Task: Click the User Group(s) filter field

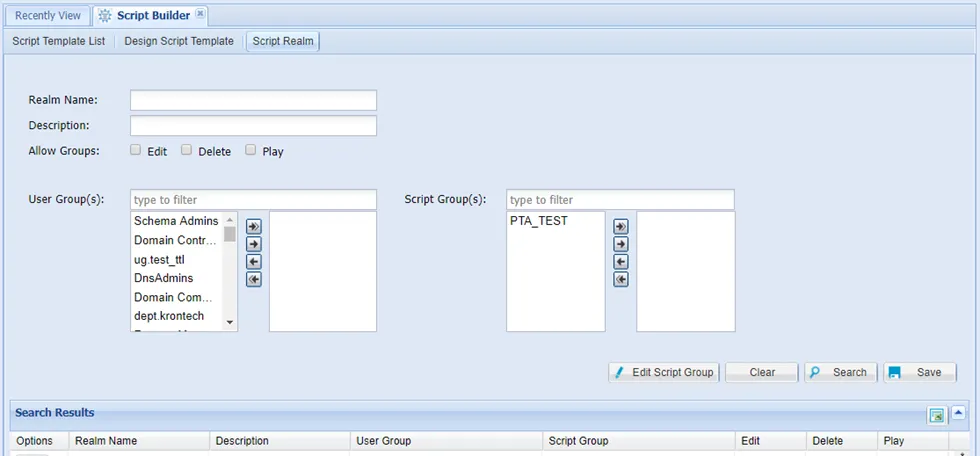Action: click(253, 200)
